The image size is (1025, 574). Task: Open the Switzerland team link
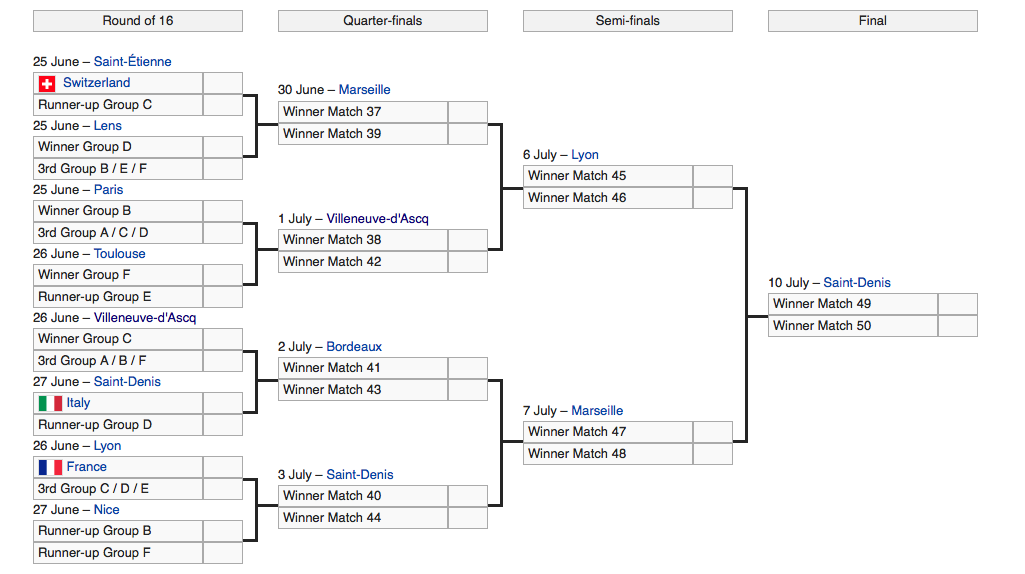(96, 83)
